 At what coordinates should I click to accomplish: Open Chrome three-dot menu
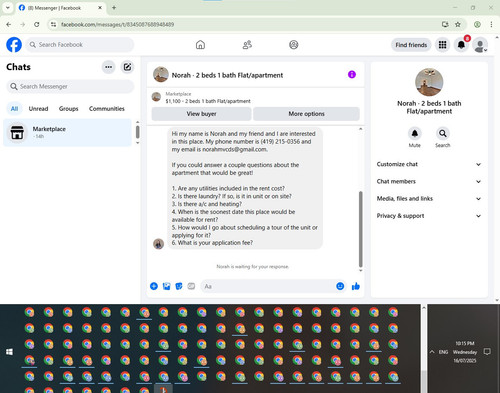click(x=491, y=24)
